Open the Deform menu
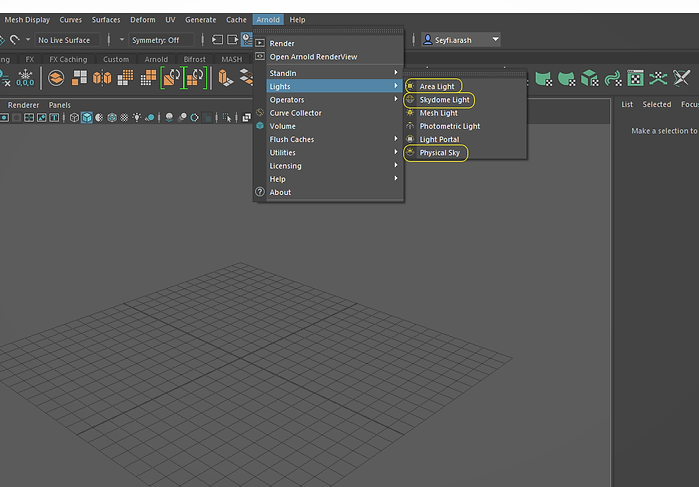The width and height of the screenshot is (699, 487). pyautogui.click(x=143, y=20)
